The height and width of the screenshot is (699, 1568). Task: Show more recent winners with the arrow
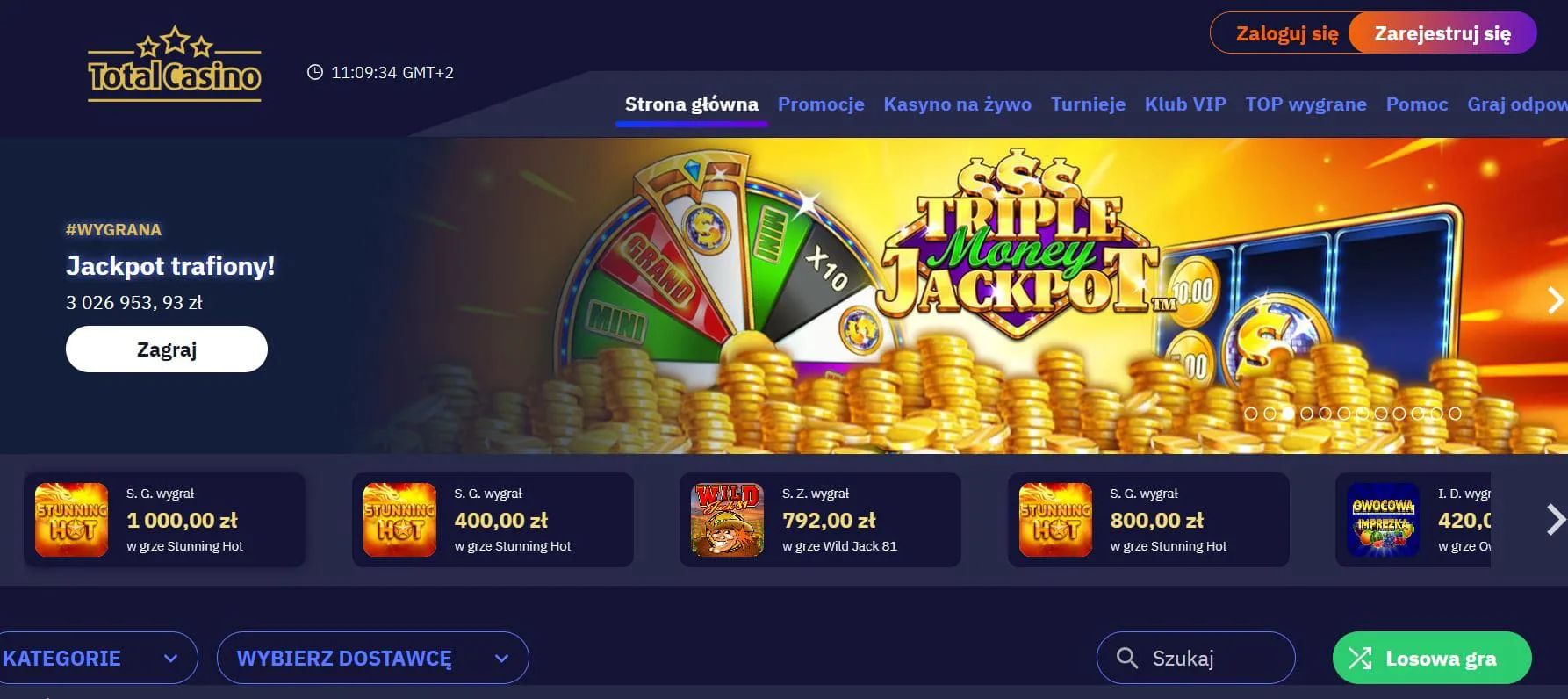1555,520
